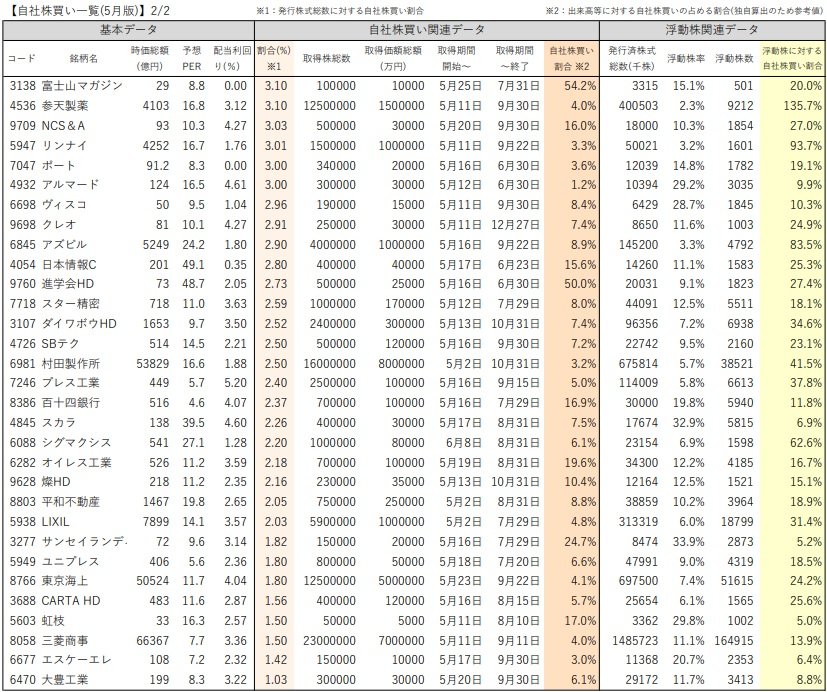827x692 pixels.
Task: Select stock name プレス工業
Action: 70,382
